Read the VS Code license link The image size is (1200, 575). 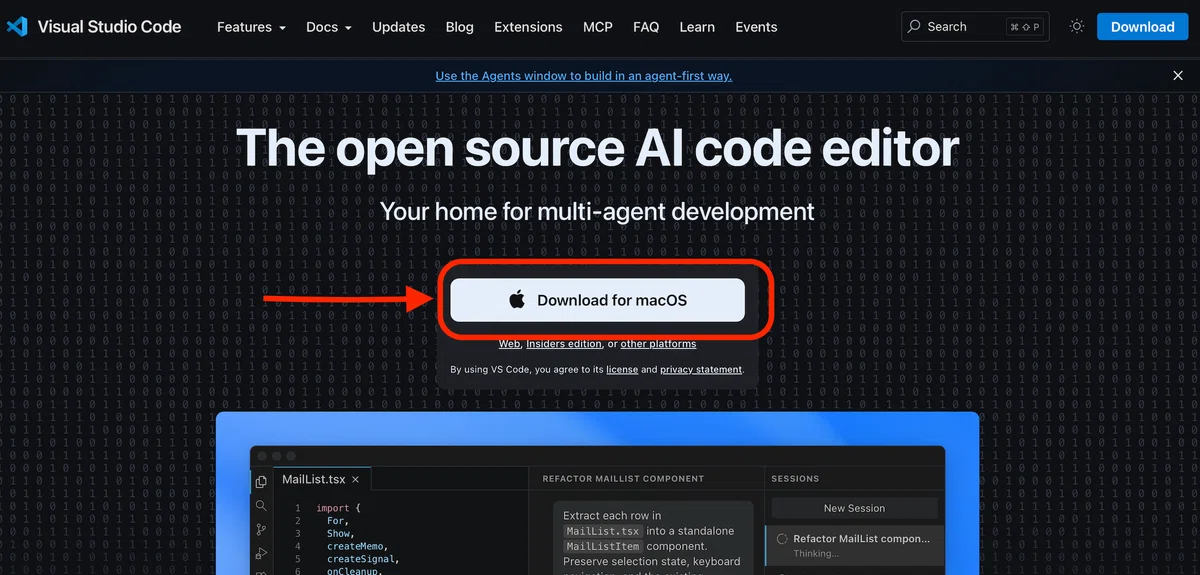coord(622,370)
